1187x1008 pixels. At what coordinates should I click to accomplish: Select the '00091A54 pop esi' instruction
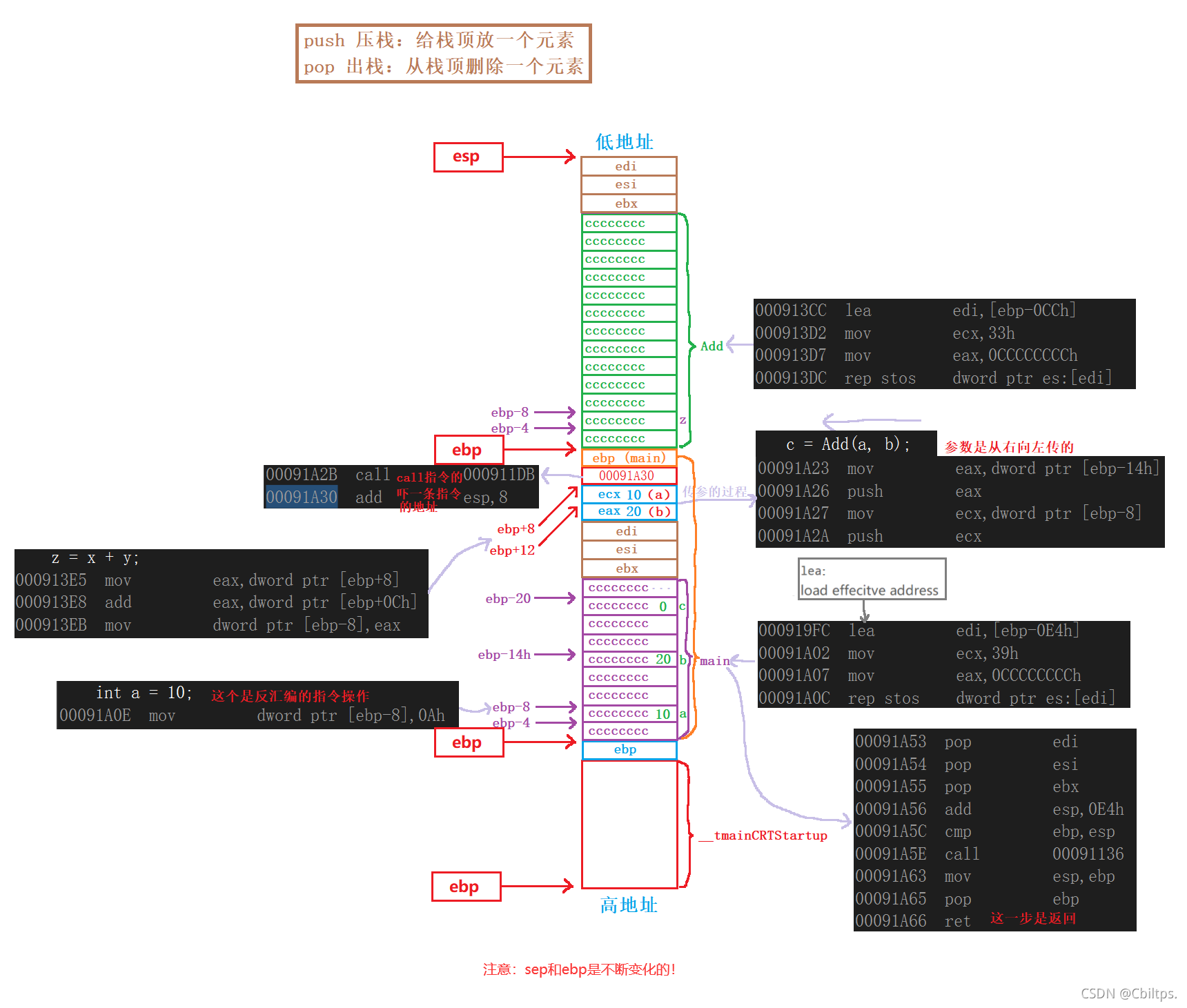coord(967,764)
